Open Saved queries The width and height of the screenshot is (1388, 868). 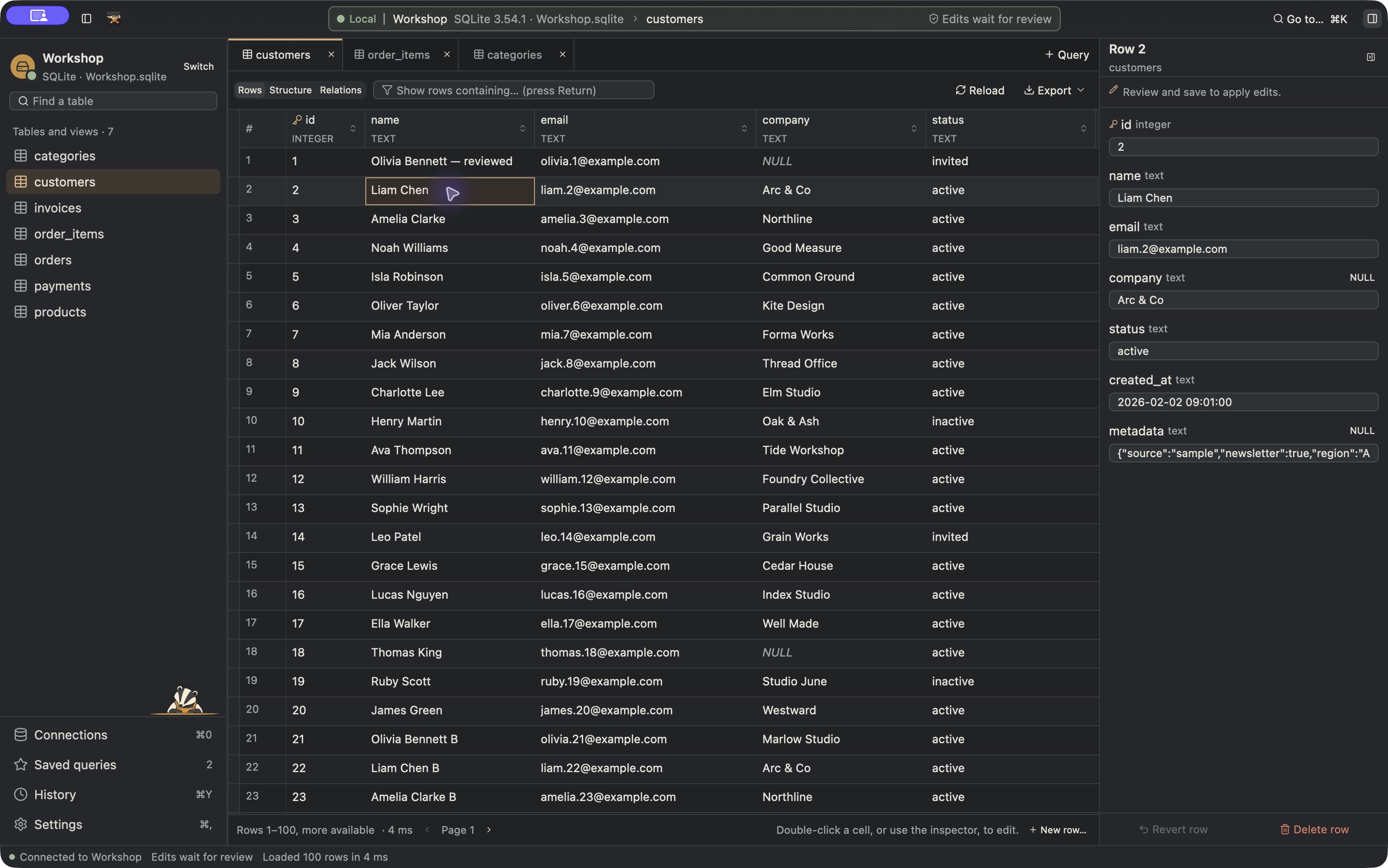coord(113,764)
